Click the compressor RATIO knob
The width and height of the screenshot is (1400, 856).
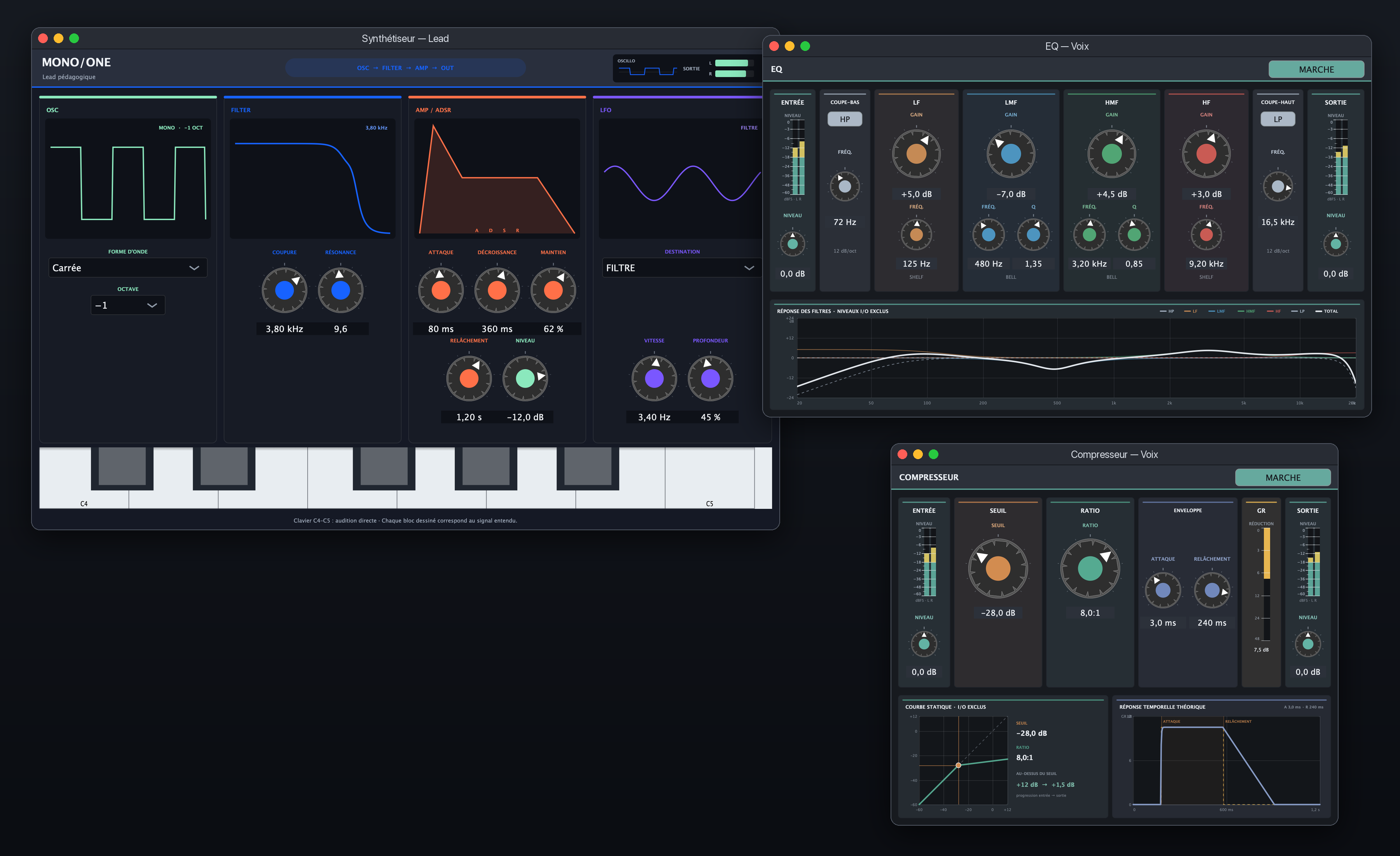tap(1090, 568)
